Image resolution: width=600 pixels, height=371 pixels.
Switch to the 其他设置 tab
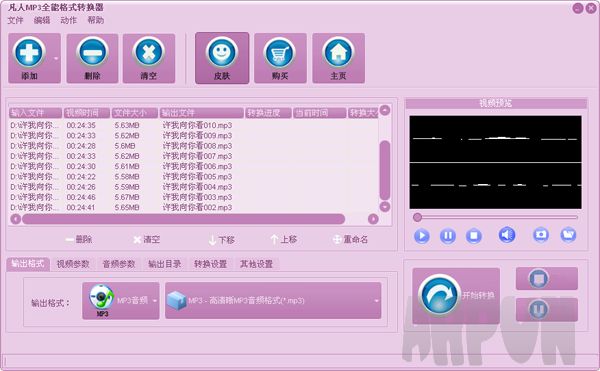click(256, 264)
